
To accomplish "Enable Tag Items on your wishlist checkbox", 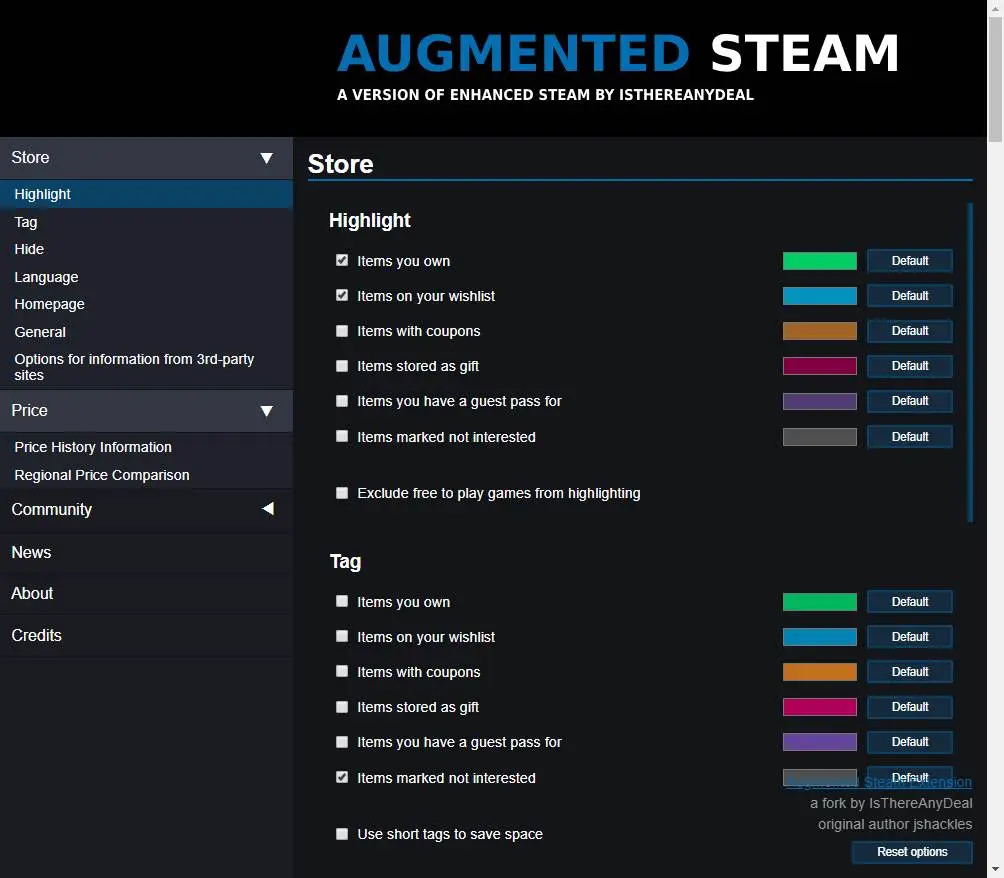I will pyautogui.click(x=342, y=637).
